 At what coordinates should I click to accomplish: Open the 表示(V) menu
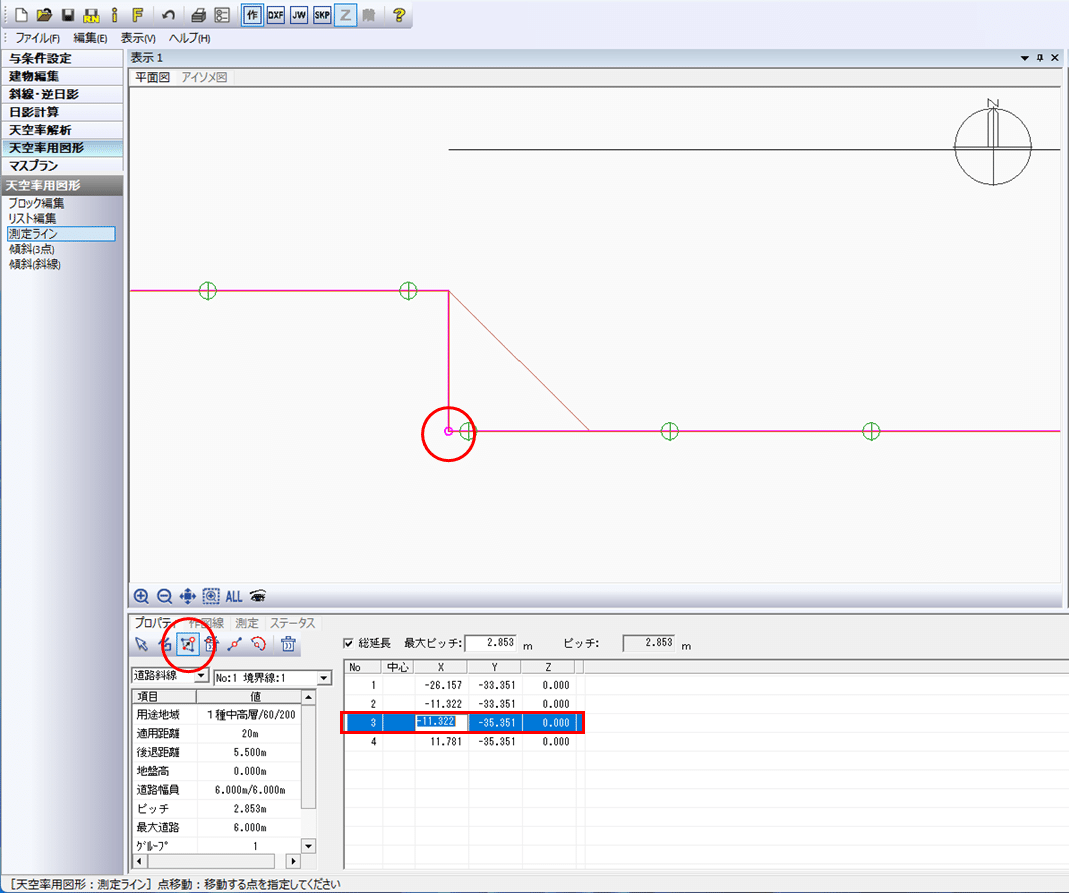click(x=138, y=38)
